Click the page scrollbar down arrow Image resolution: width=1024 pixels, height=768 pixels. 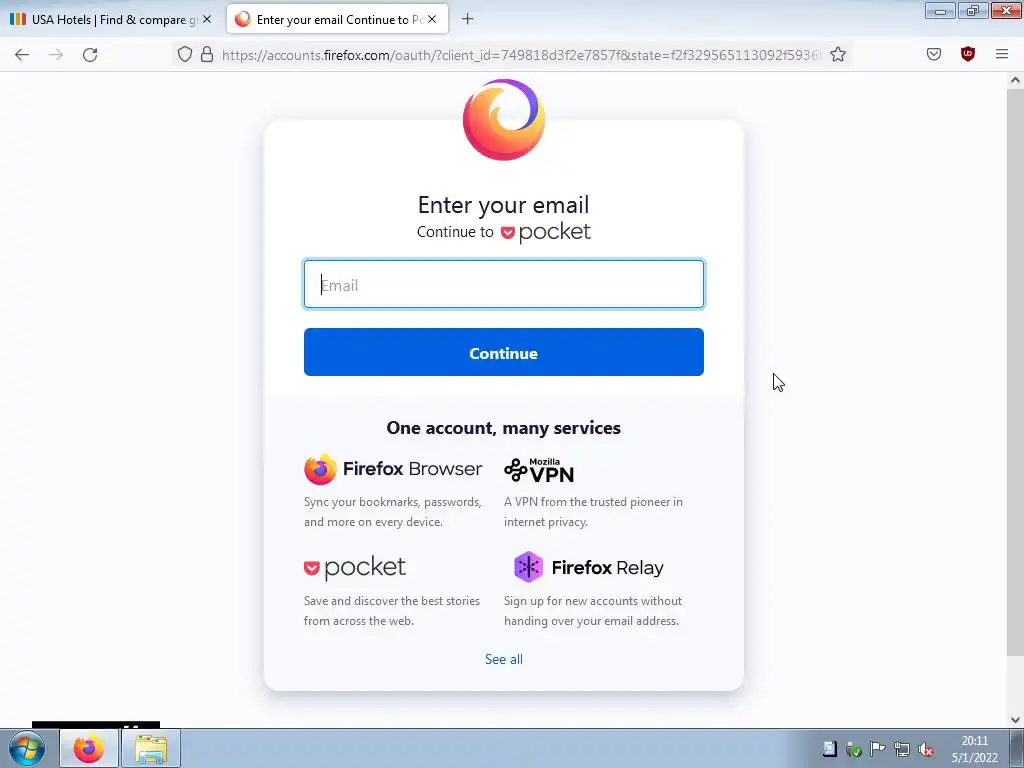coord(1015,720)
